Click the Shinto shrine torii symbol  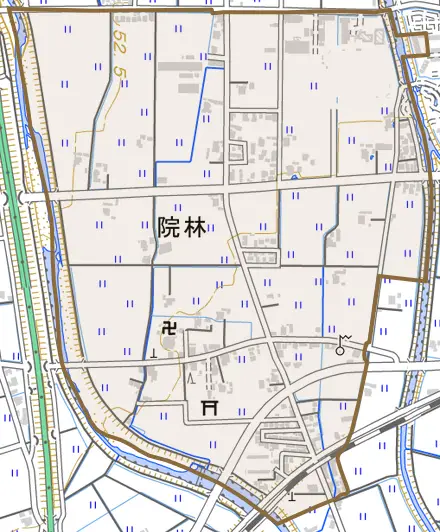click(x=210, y=407)
